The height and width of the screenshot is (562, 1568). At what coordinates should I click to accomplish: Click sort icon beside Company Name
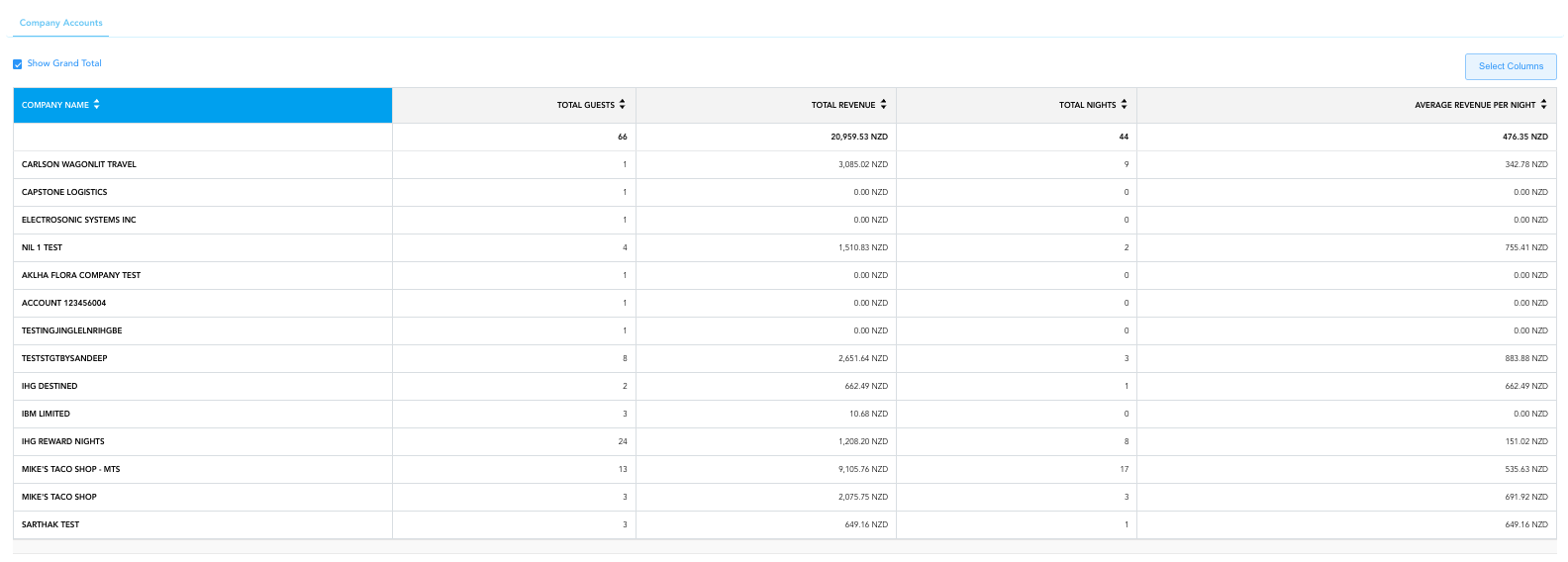(x=97, y=105)
